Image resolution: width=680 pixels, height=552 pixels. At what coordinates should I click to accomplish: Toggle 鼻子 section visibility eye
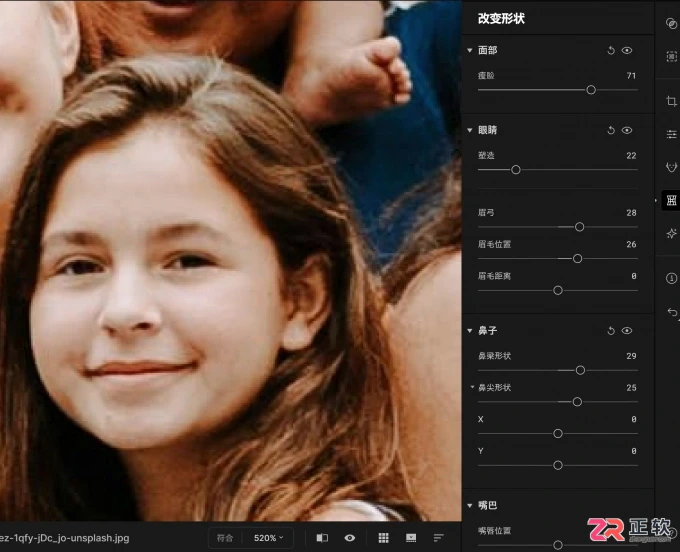627,331
